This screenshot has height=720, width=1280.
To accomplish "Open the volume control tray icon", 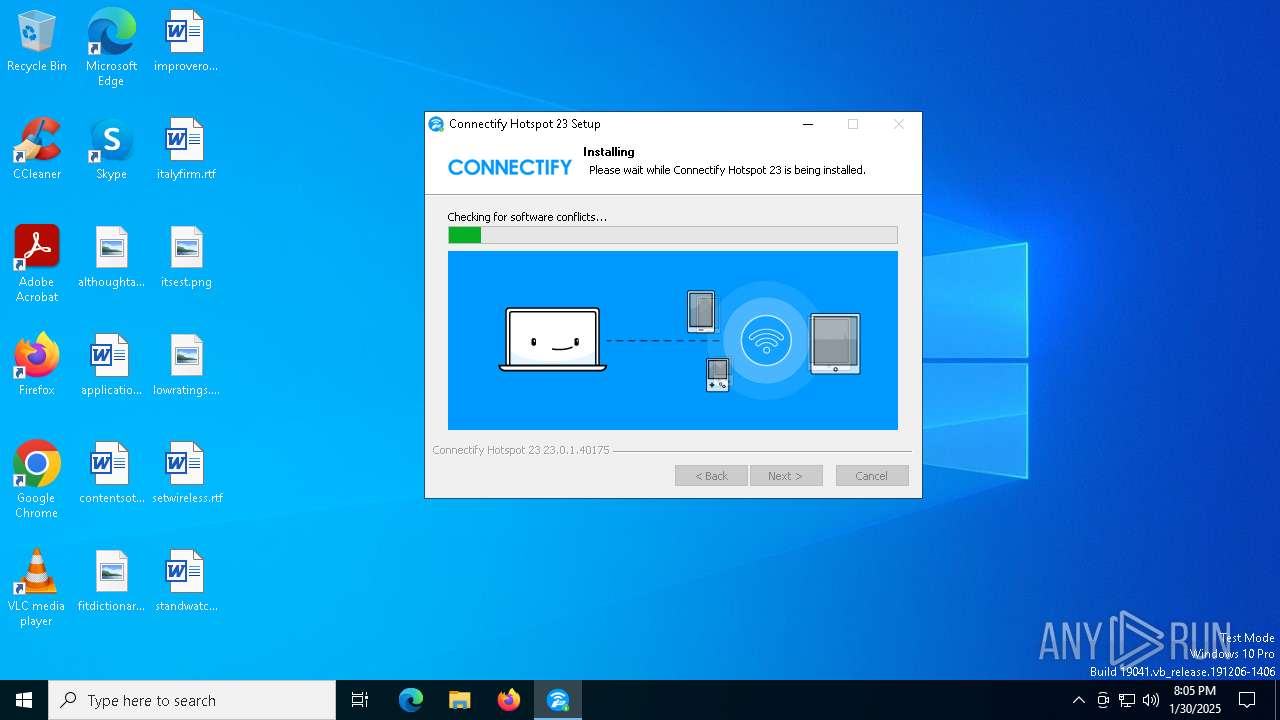I will point(1151,700).
